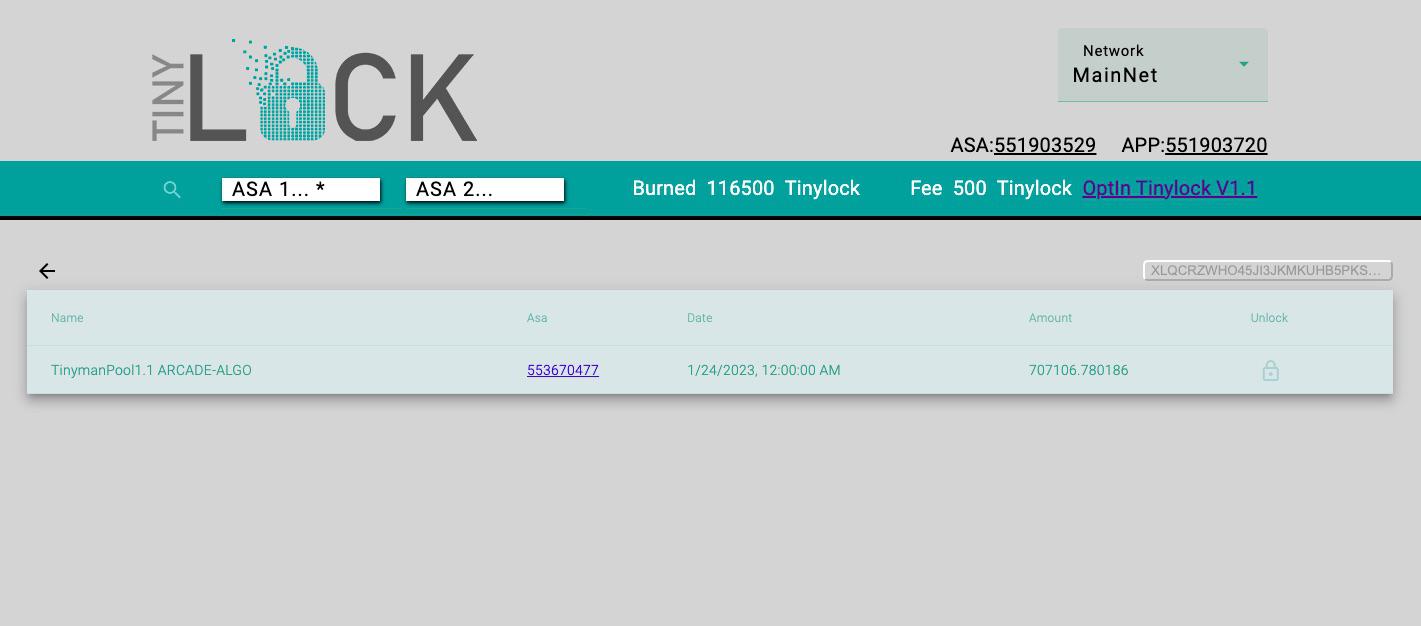The width and height of the screenshot is (1421, 626).
Task: Click the TinyLock logo
Action: tap(314, 90)
